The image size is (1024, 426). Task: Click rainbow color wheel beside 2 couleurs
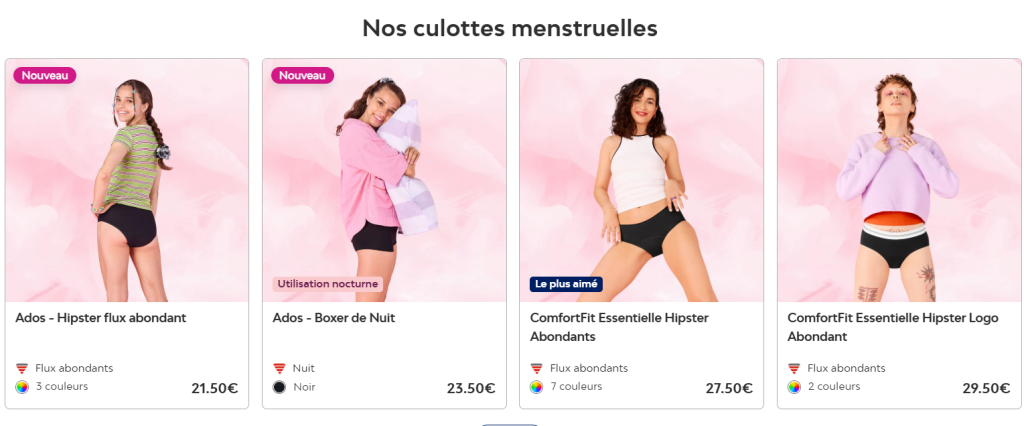[x=794, y=387]
